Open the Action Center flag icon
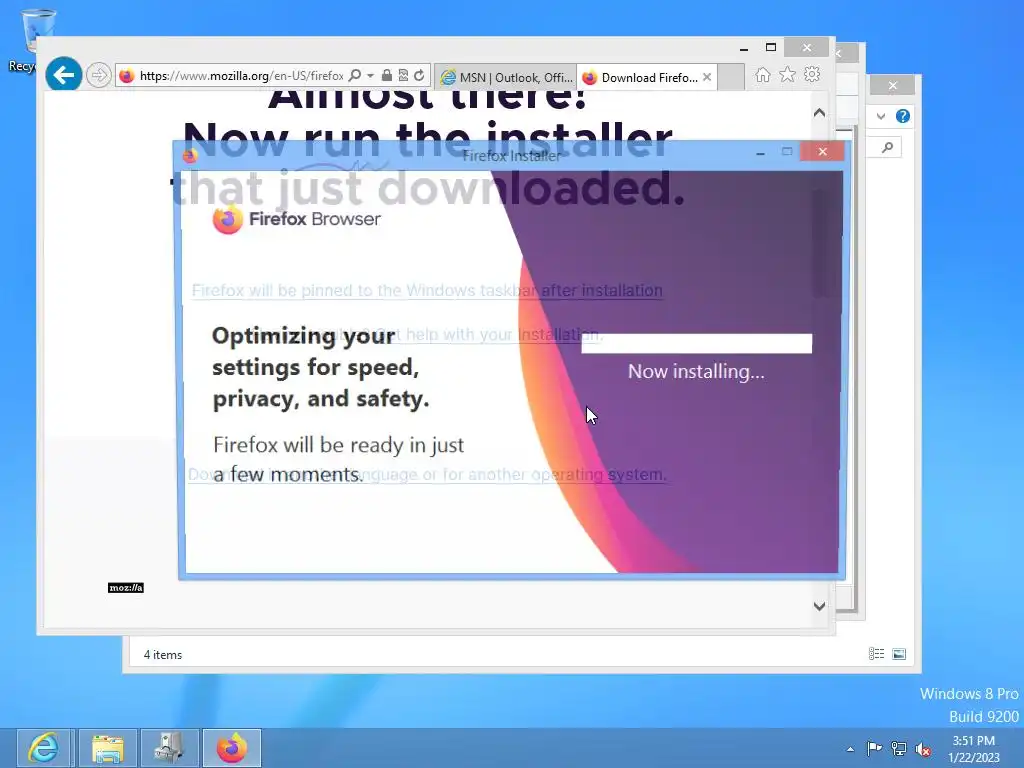This screenshot has width=1024, height=768. (x=874, y=748)
